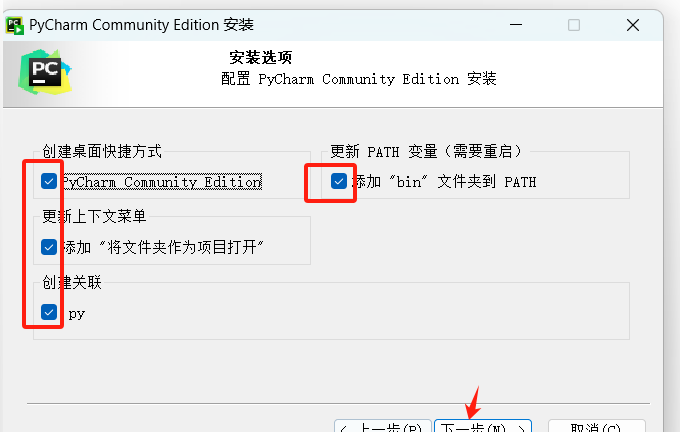680x432 pixels.
Task: Click the PyCharm icon in the title bar
Action: 15,26
